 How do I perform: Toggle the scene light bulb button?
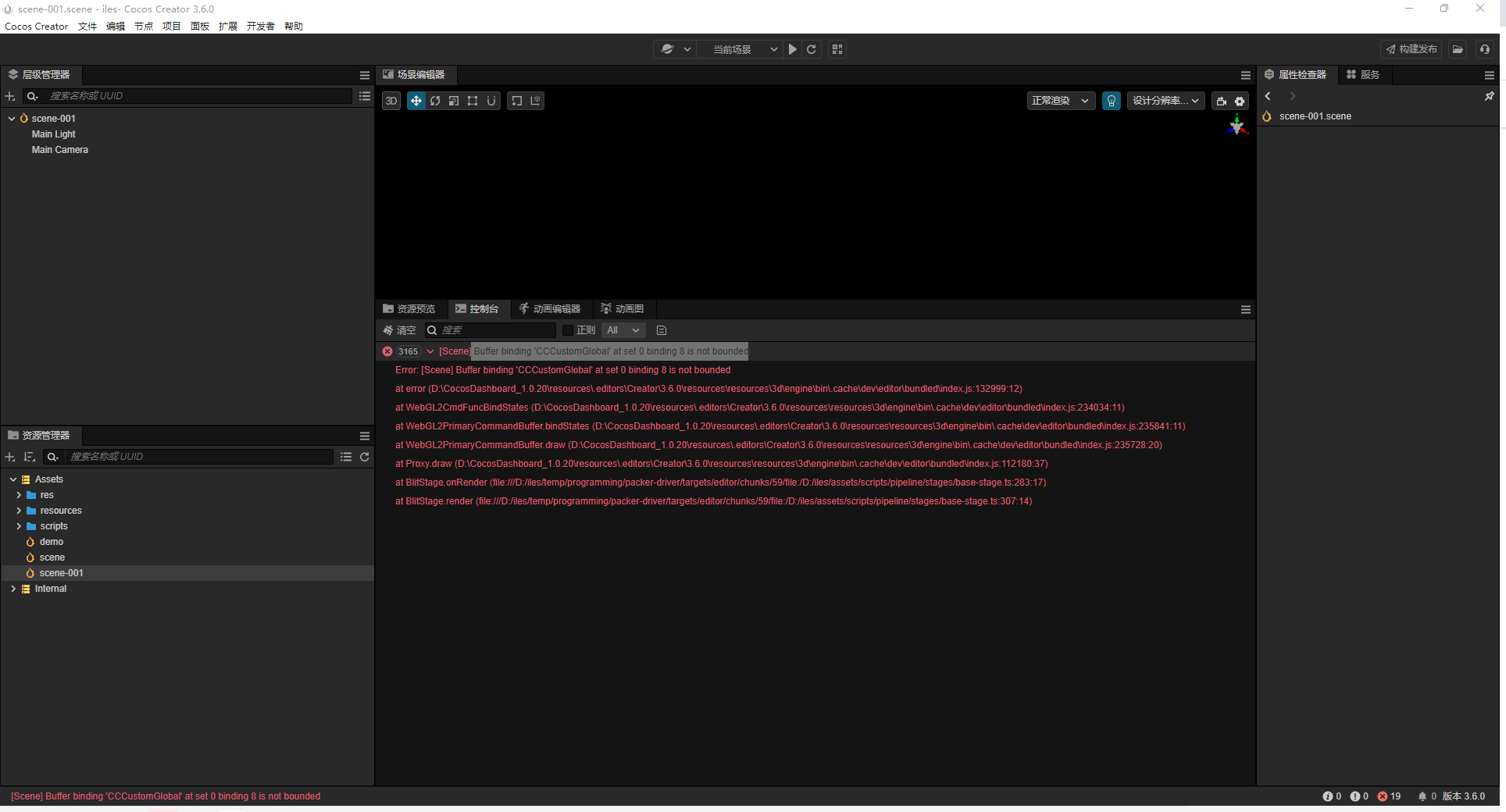point(1111,101)
